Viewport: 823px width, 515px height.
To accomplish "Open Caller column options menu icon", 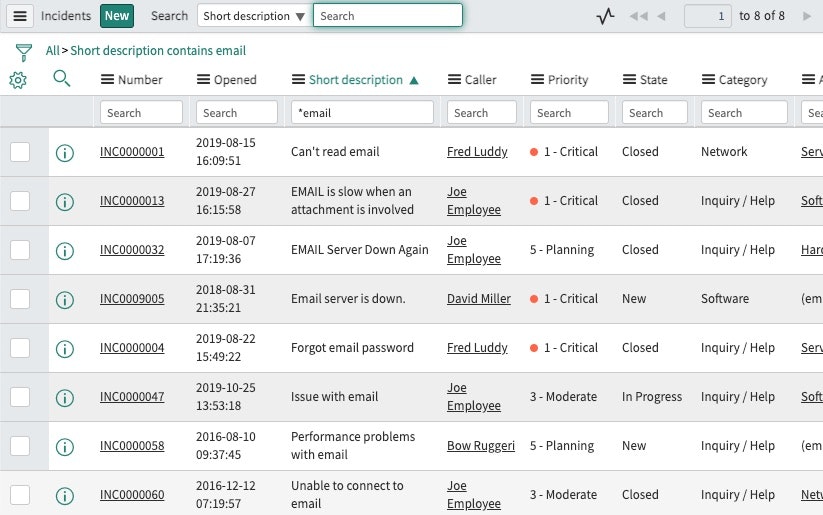I will pos(454,80).
